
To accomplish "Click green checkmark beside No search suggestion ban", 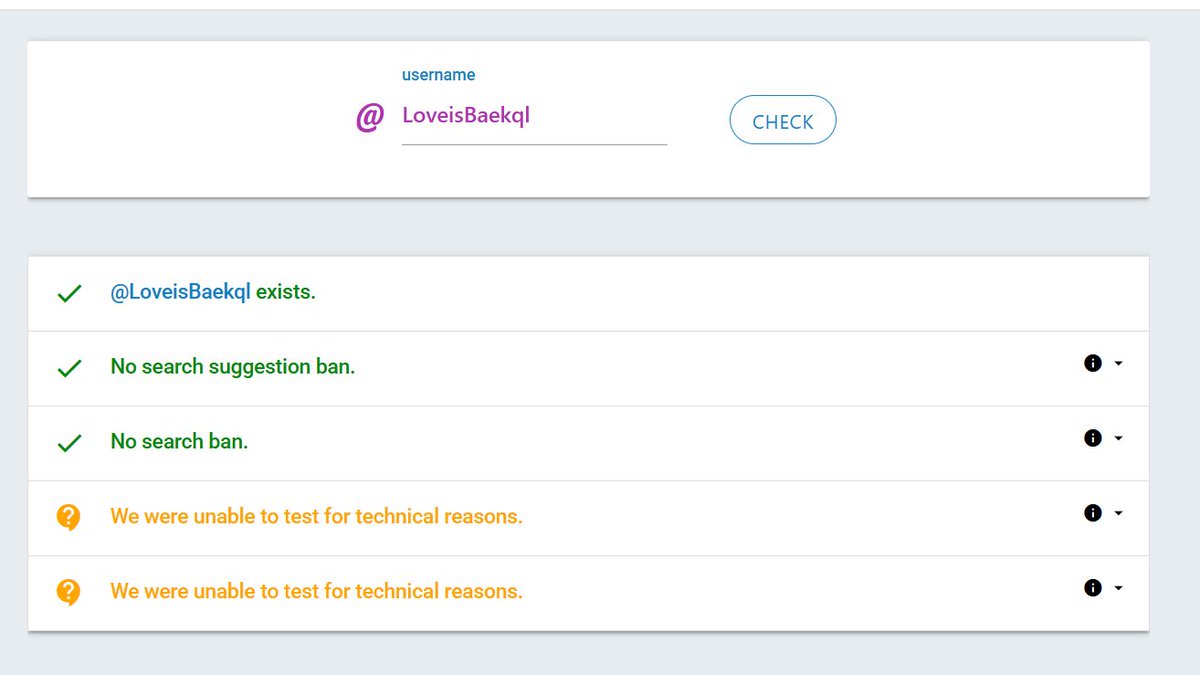I will coord(69,368).
